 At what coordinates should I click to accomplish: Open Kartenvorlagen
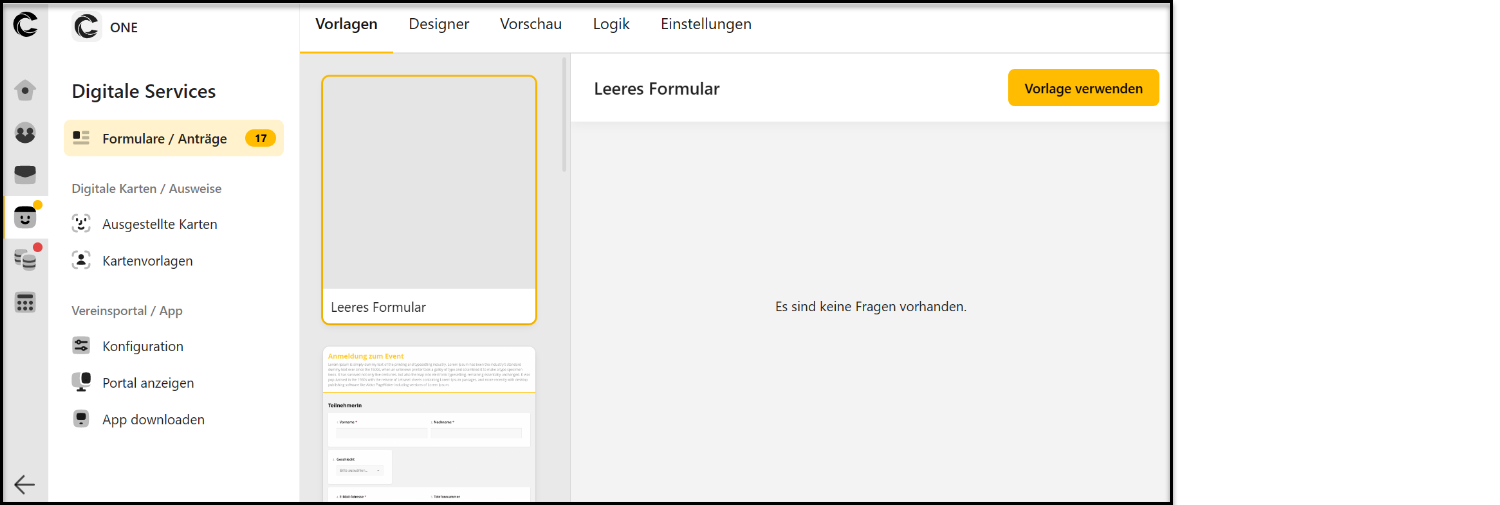point(147,260)
